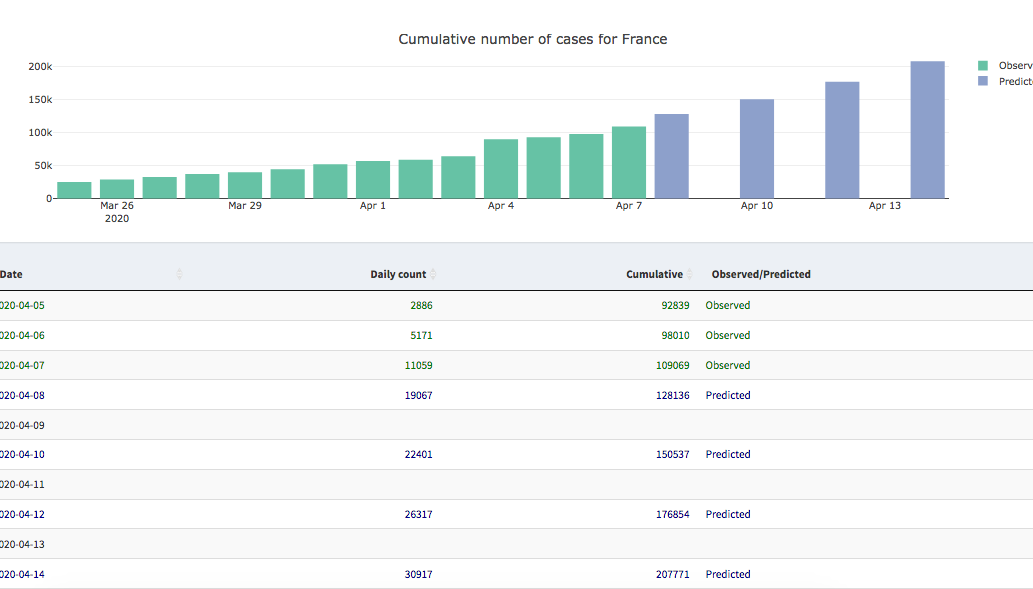1033x589 pixels.
Task: Click the Cumulative column header text
Action: tap(654, 274)
